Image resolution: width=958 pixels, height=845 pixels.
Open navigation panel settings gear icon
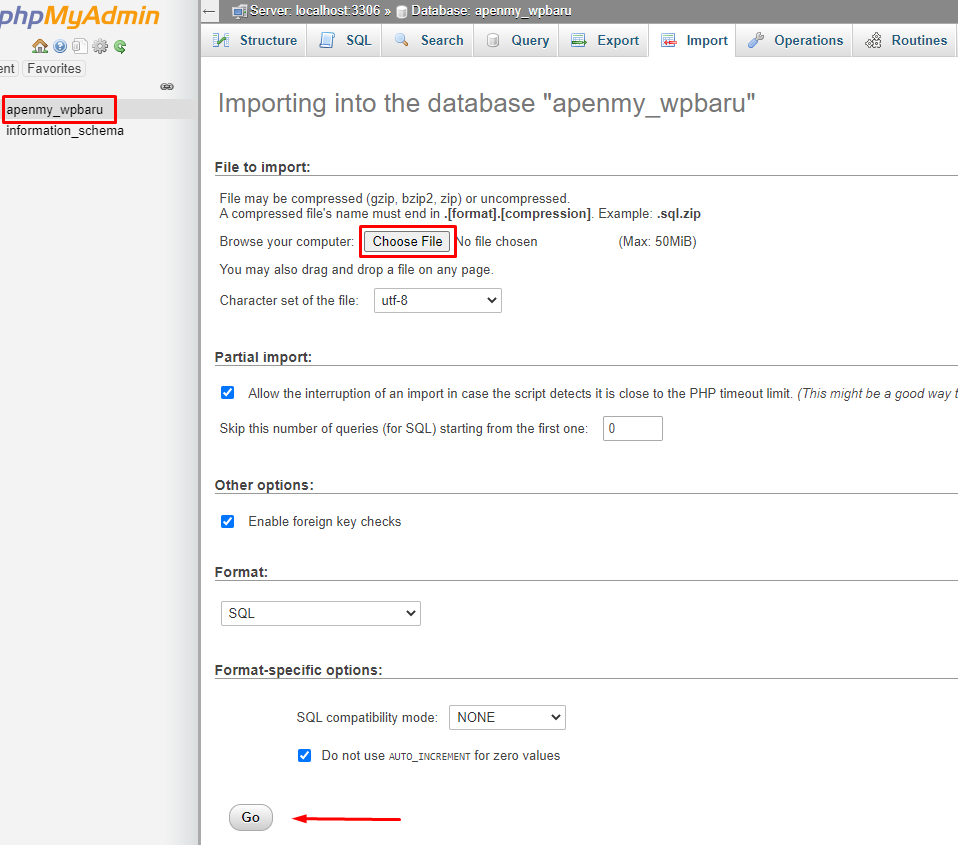coord(100,46)
